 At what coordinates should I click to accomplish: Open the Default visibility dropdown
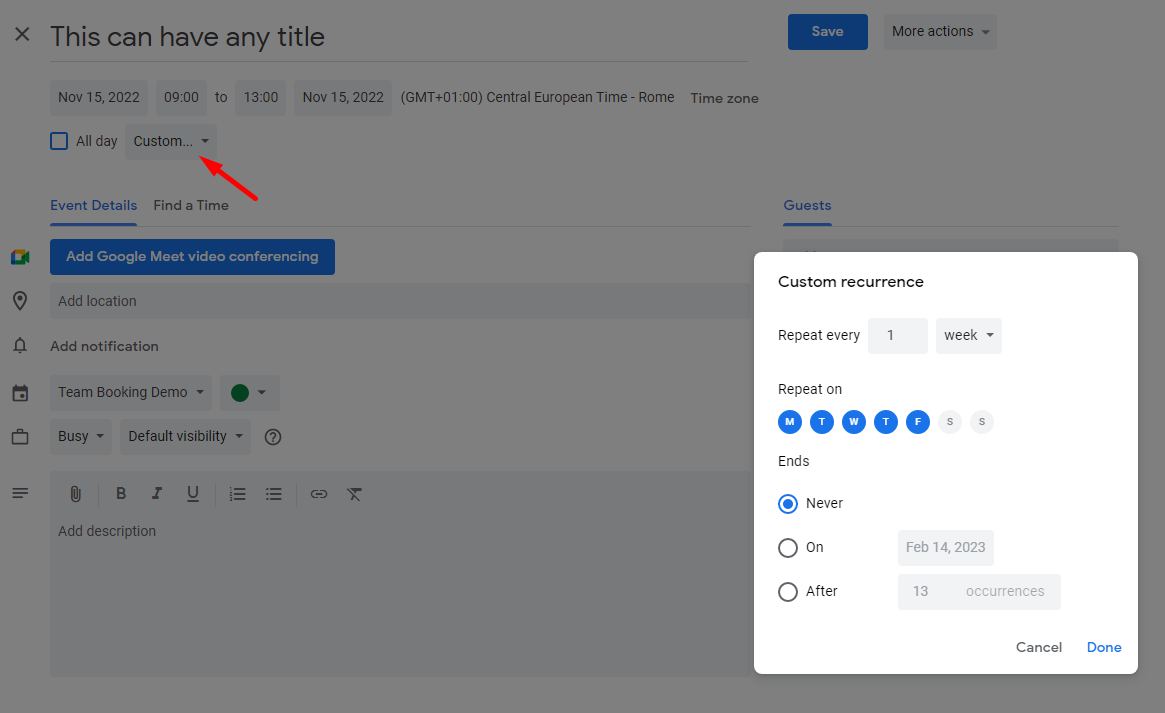pyautogui.click(x=185, y=437)
